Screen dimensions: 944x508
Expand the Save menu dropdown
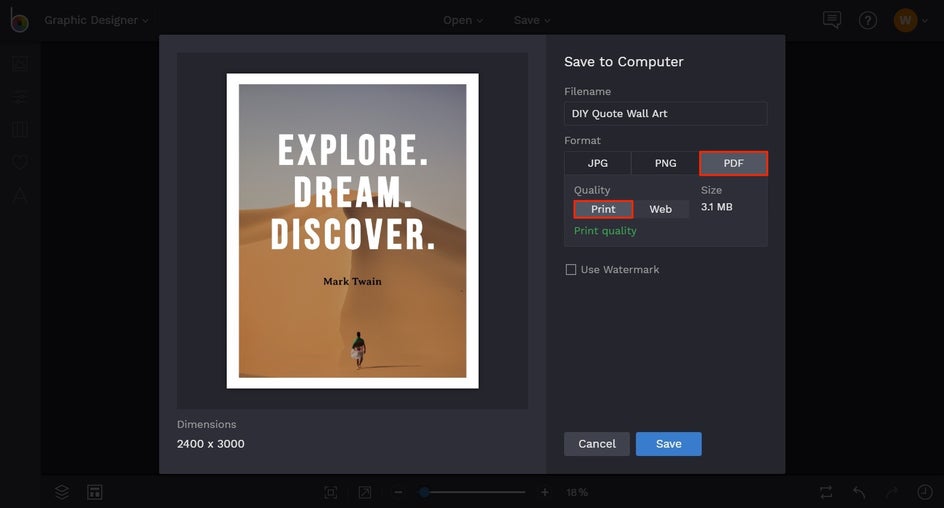[x=532, y=20]
